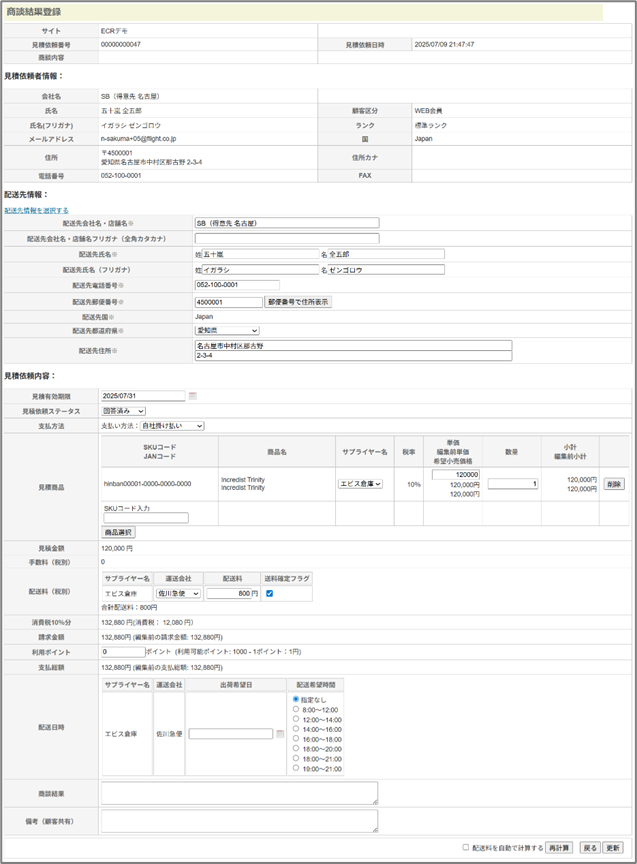Select 19:00~21:00 delivery time radio
Image resolution: width=637 pixels, height=864 pixels.
point(295,770)
